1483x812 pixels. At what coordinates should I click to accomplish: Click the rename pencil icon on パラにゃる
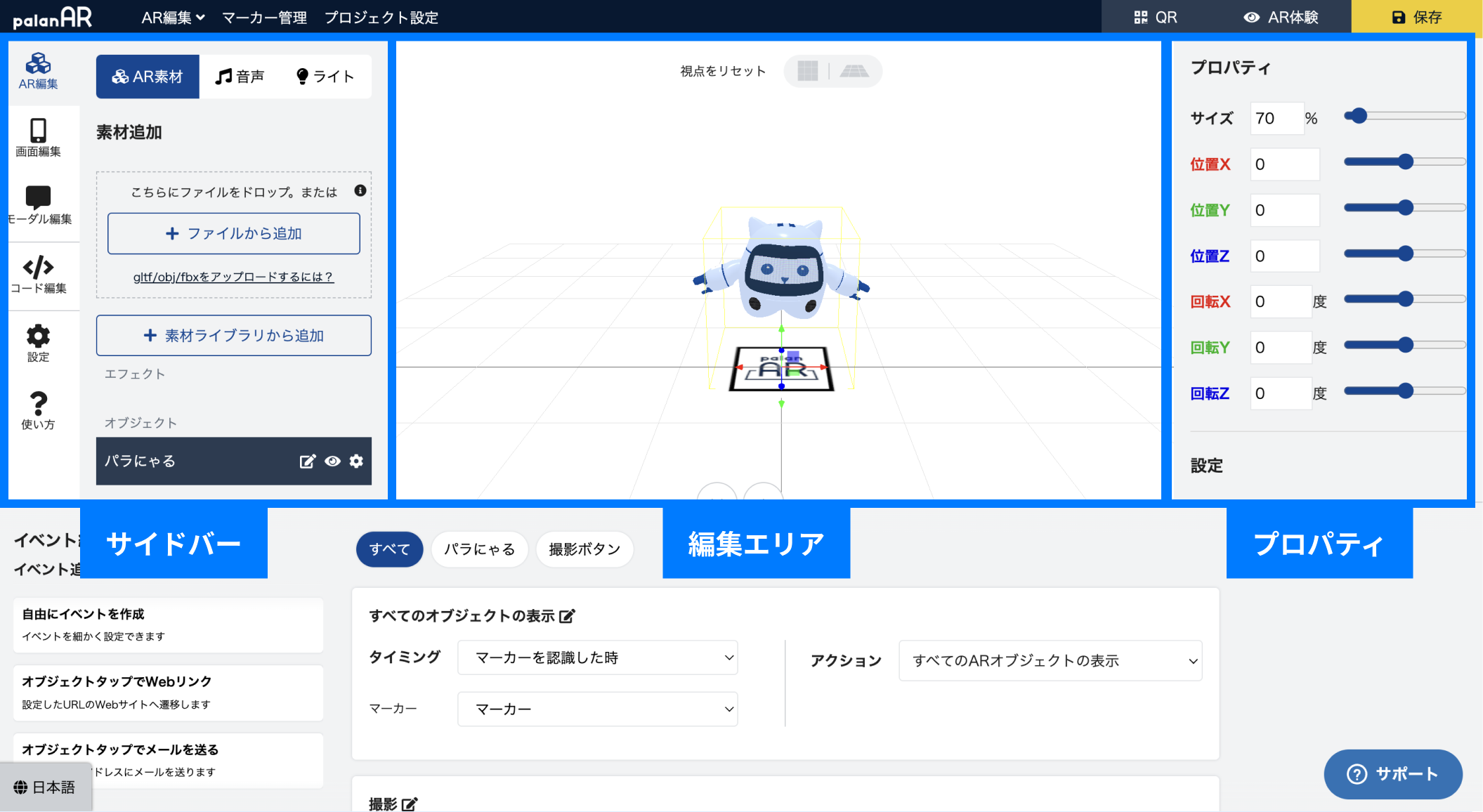coord(308,461)
